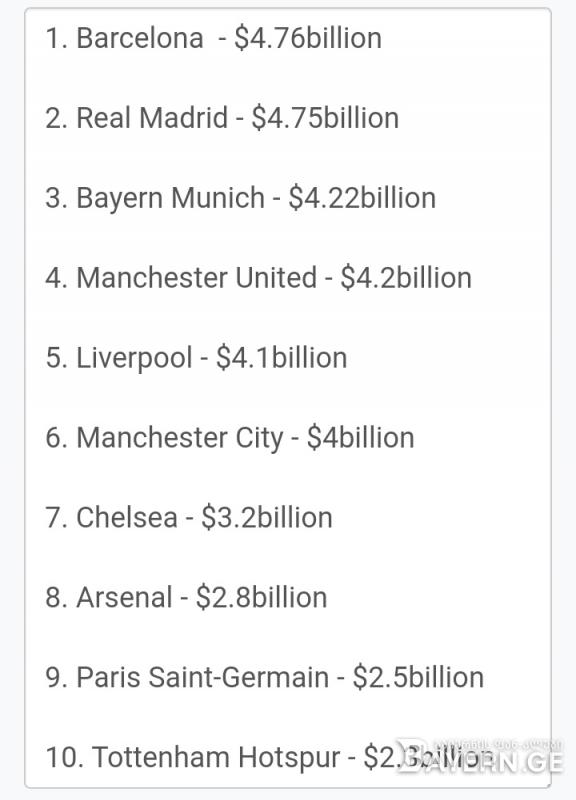This screenshot has height=800, width=576.
Task: Select the Manchester City $4billion entry
Action: pyautogui.click(x=230, y=438)
